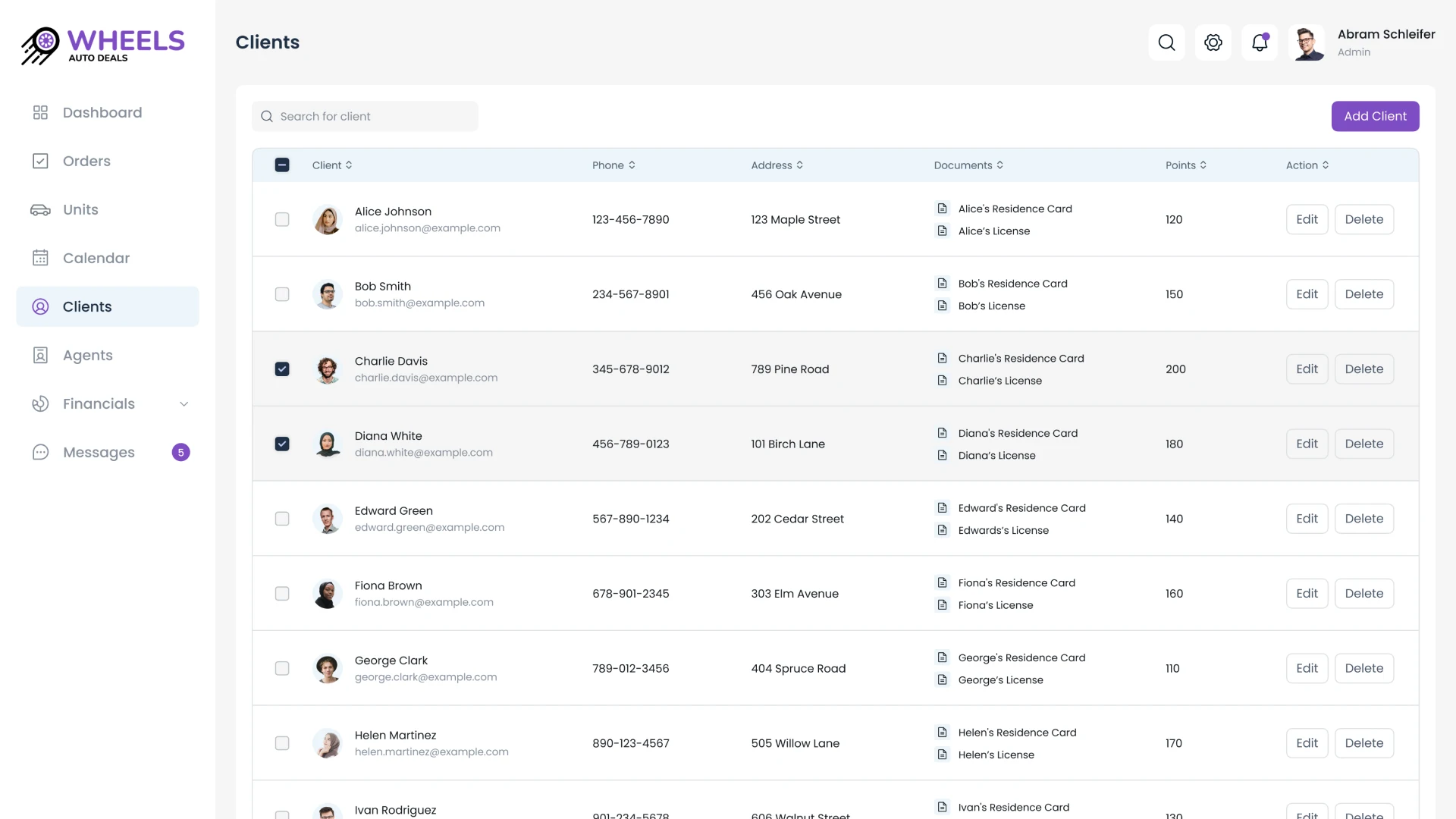Open Messages with unread badge
Image resolution: width=1456 pixels, height=819 pixels.
pyautogui.click(x=99, y=452)
